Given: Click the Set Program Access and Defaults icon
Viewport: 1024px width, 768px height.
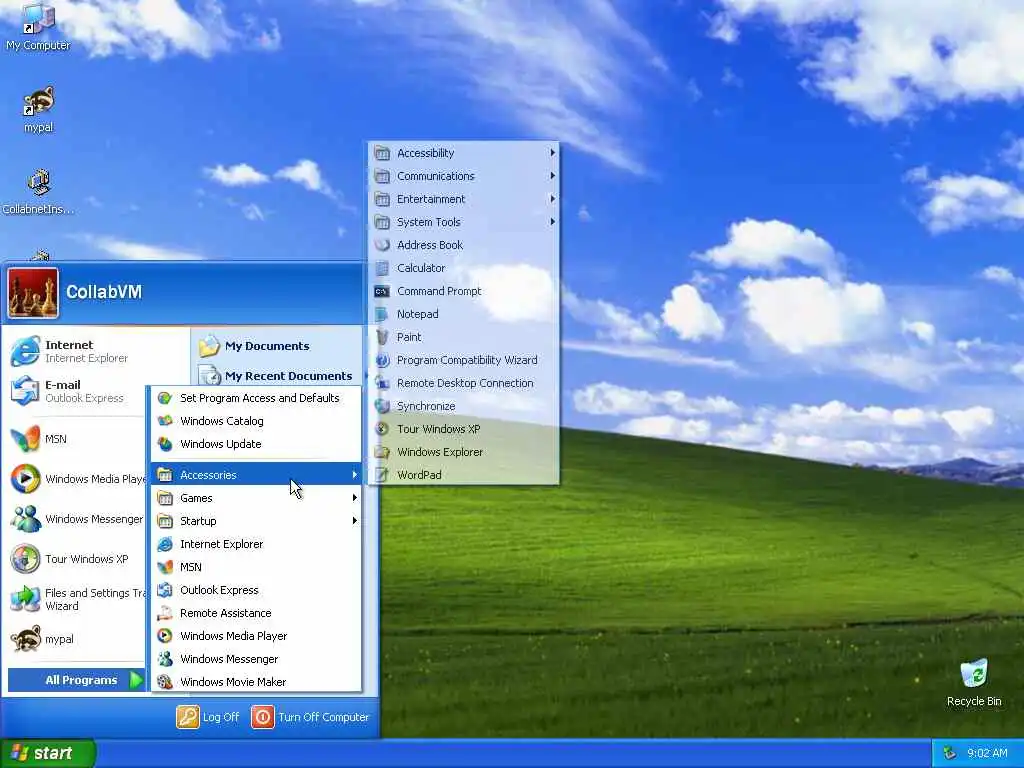Looking at the screenshot, I should pos(165,398).
